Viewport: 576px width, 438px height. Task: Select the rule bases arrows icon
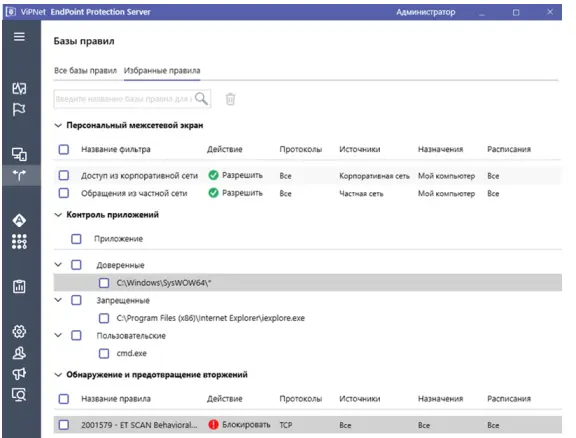[x=19, y=175]
